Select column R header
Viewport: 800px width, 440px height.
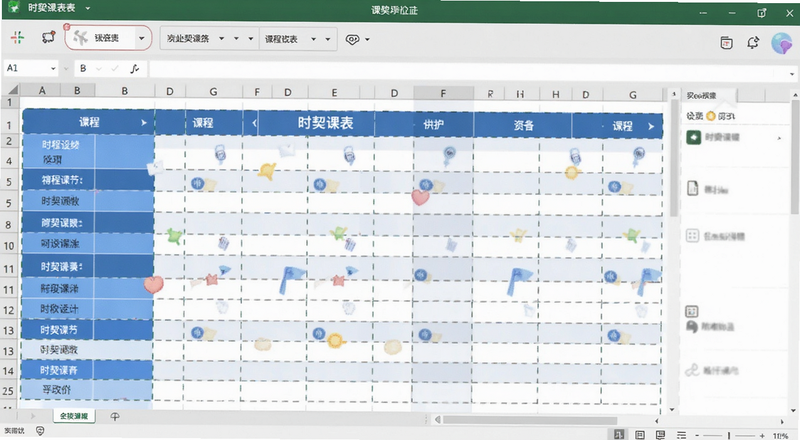tap(490, 94)
